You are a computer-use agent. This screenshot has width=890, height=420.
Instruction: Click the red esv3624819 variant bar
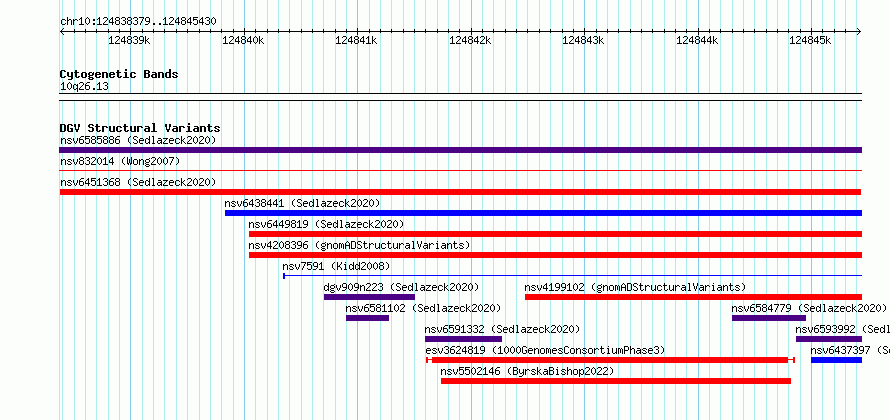click(x=610, y=360)
